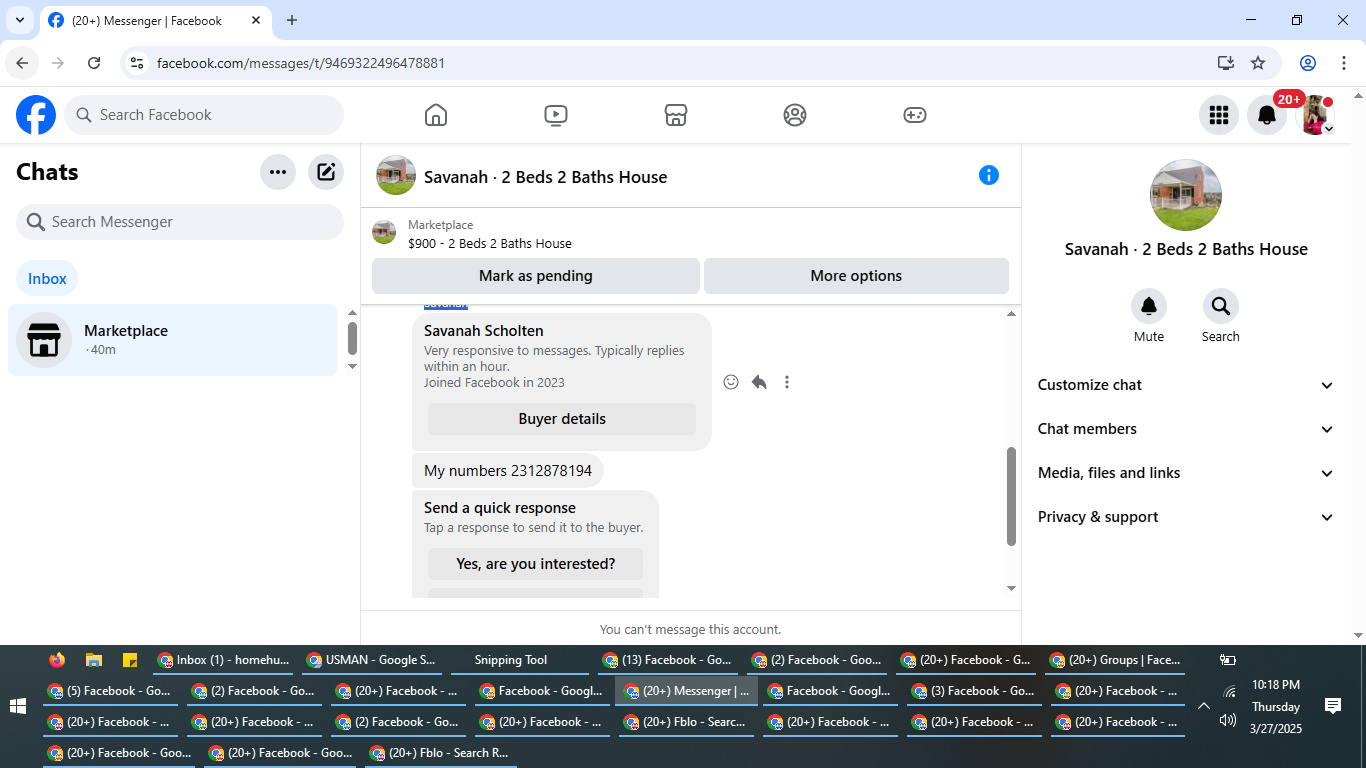Expand the Chat members section

tap(1186, 429)
